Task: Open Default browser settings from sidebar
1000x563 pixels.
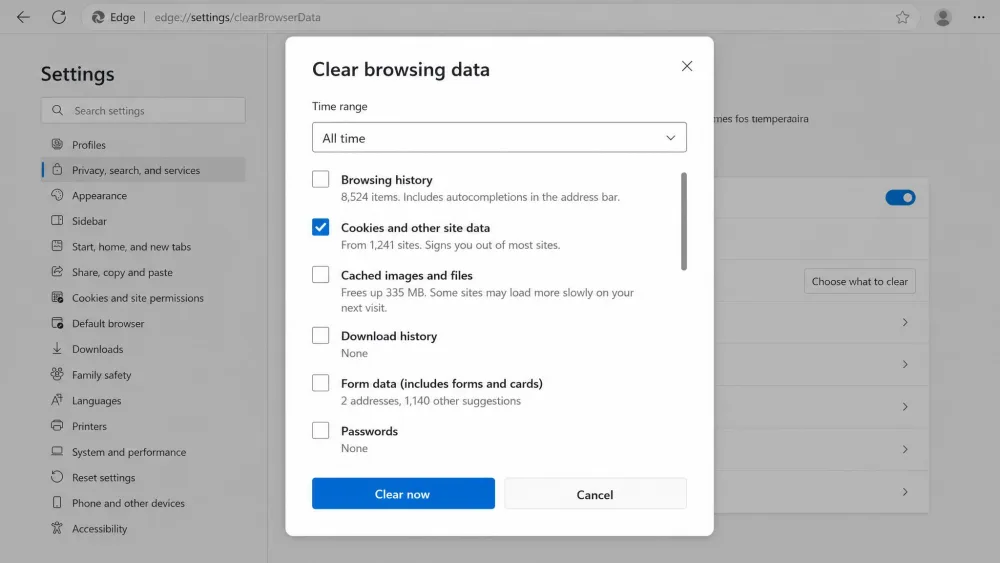Action: (143, 323)
